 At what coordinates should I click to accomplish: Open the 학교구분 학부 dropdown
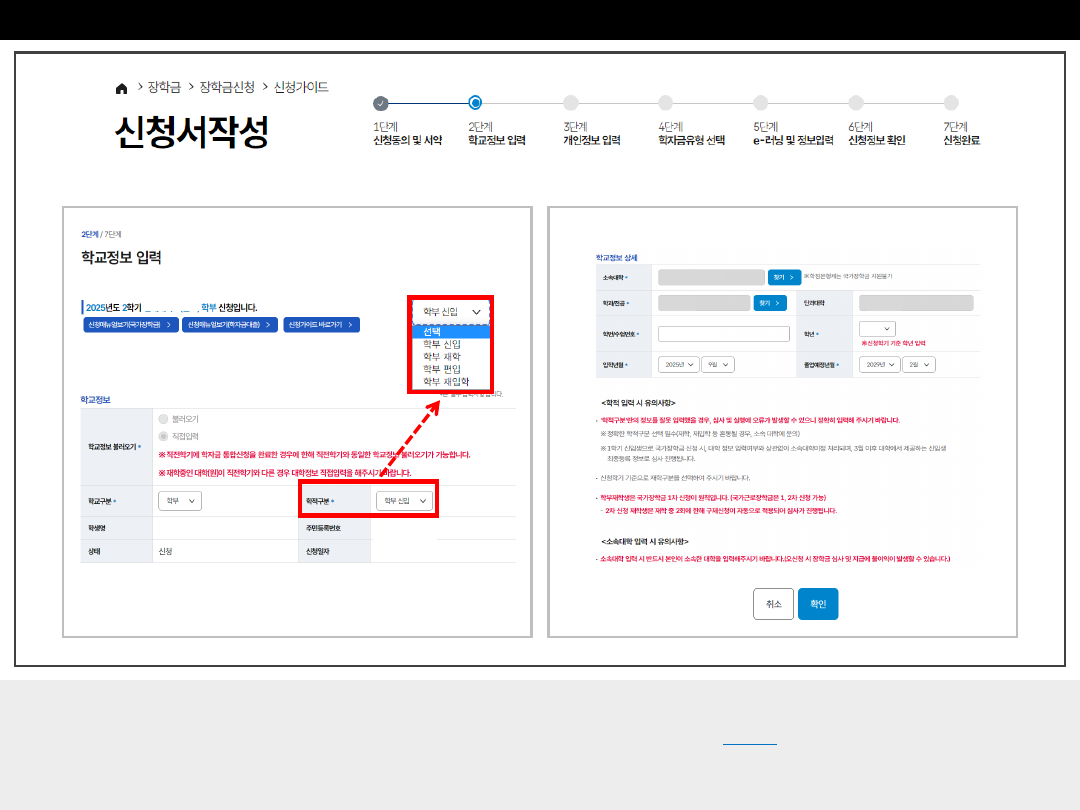tap(180, 500)
